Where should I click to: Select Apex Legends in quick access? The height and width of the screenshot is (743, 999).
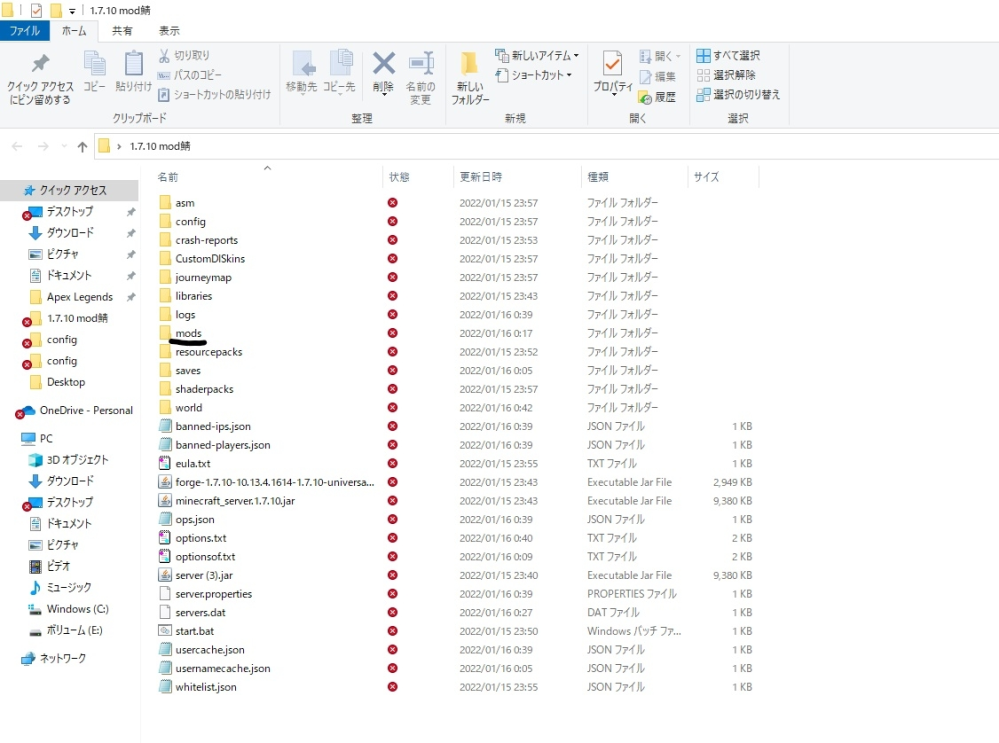[x=79, y=297]
